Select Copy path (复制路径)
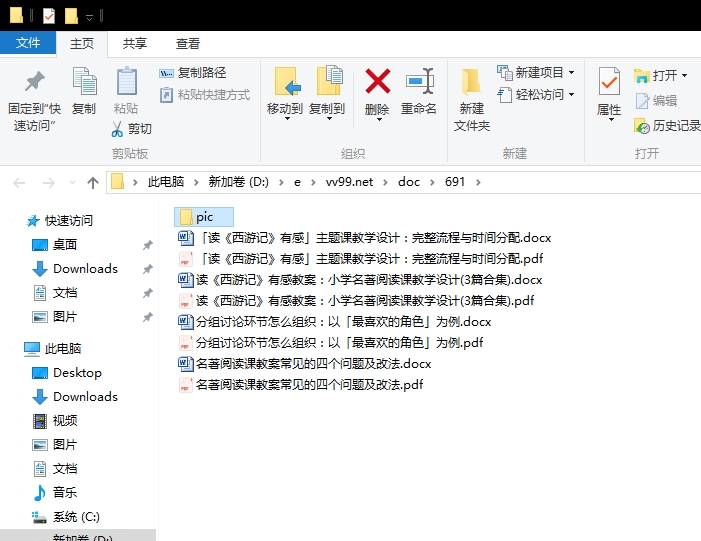 [193, 73]
